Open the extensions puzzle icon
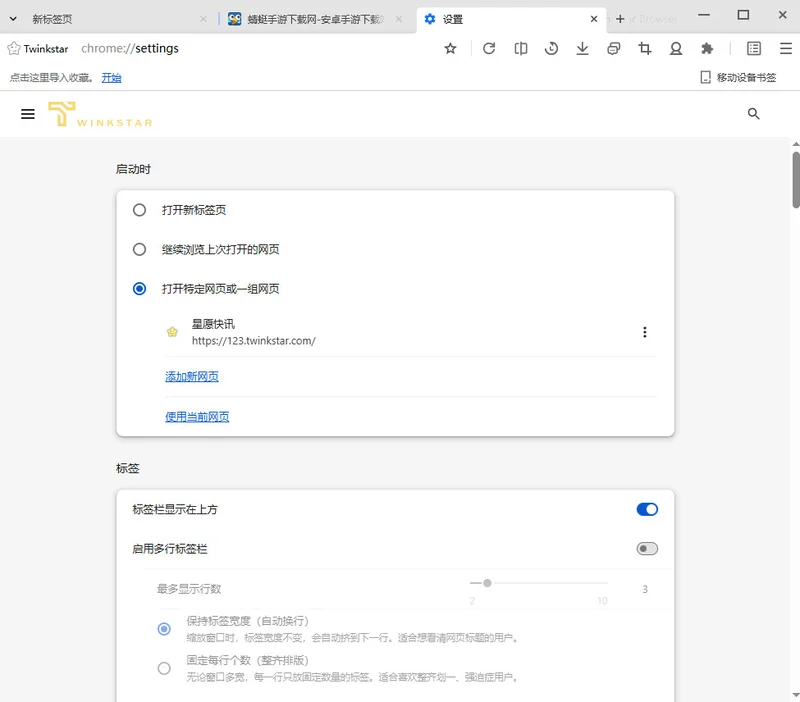The image size is (800, 702). coord(707,48)
